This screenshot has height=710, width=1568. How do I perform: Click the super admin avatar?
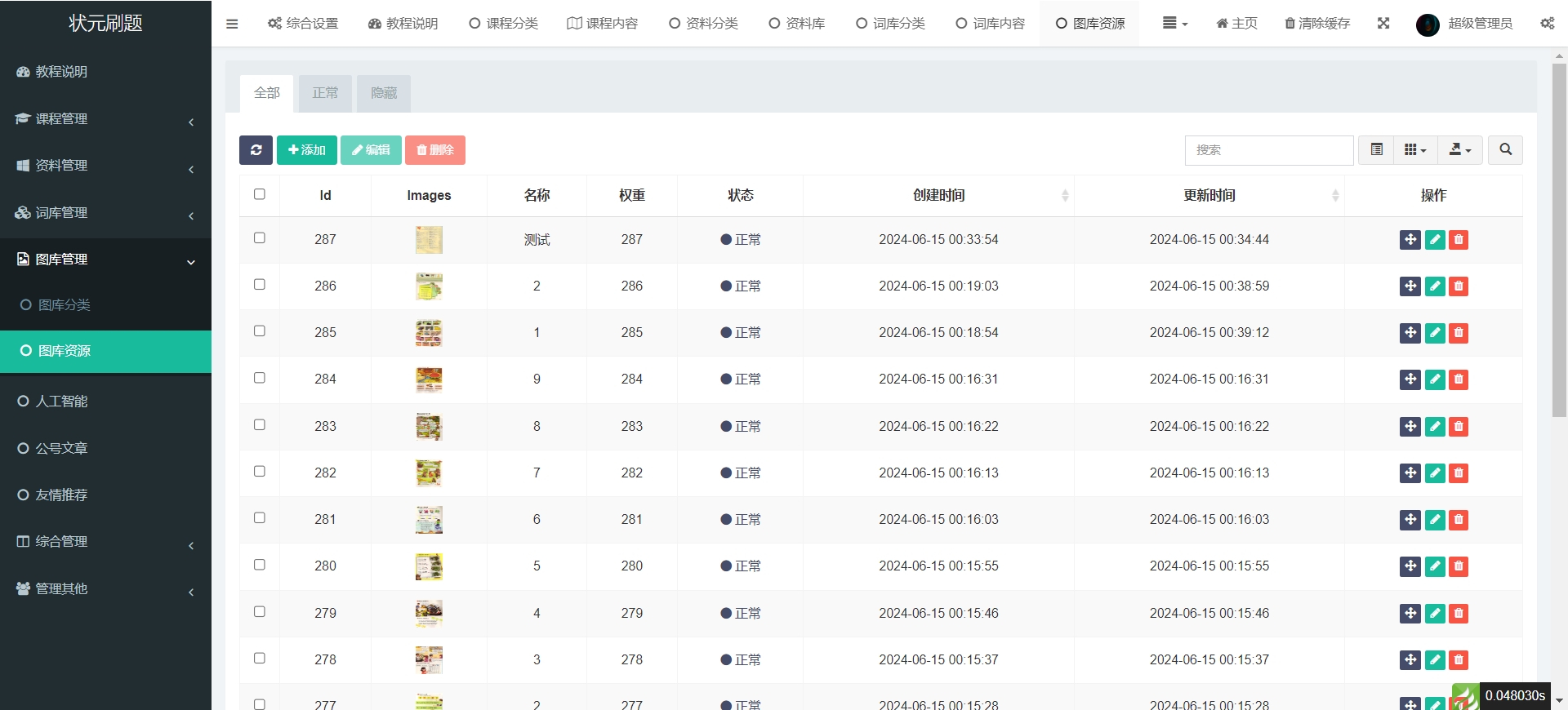(1428, 24)
